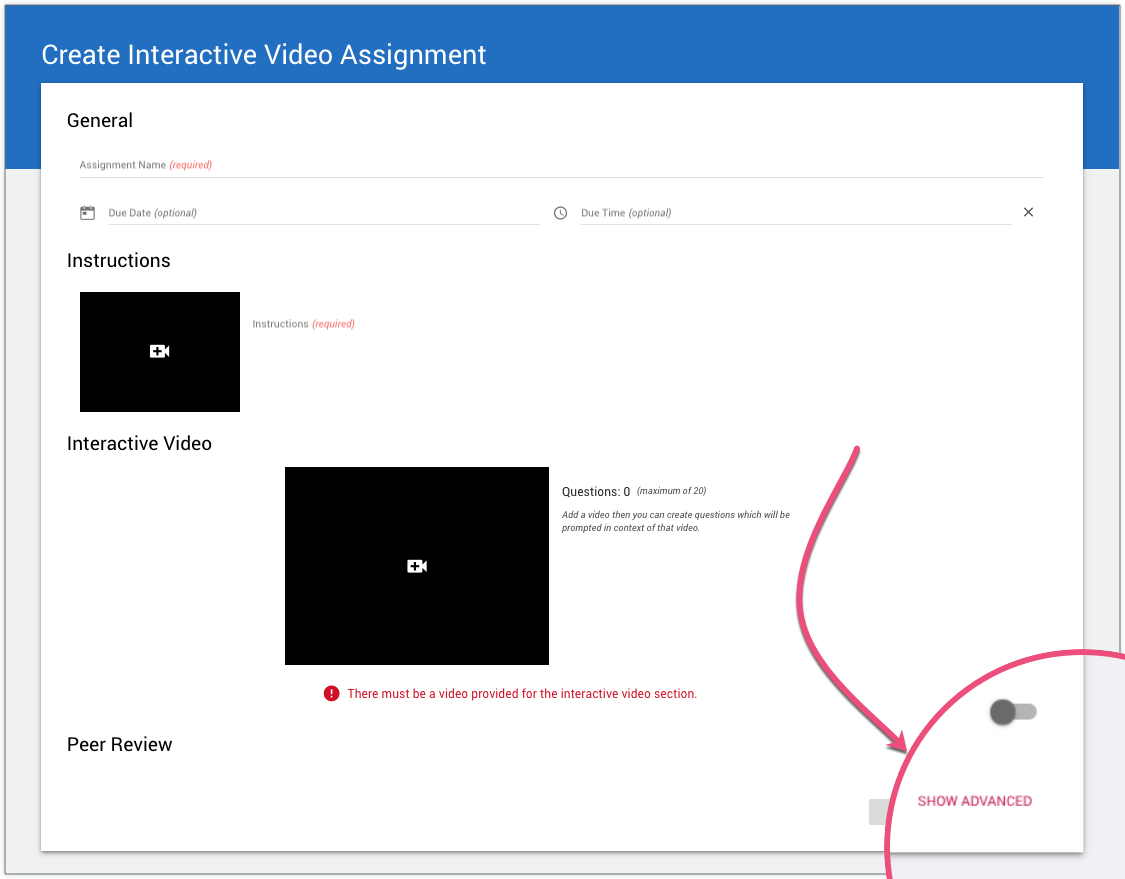The height and width of the screenshot is (879, 1125).
Task: Click the SHOW ADVANCED button
Action: click(974, 801)
